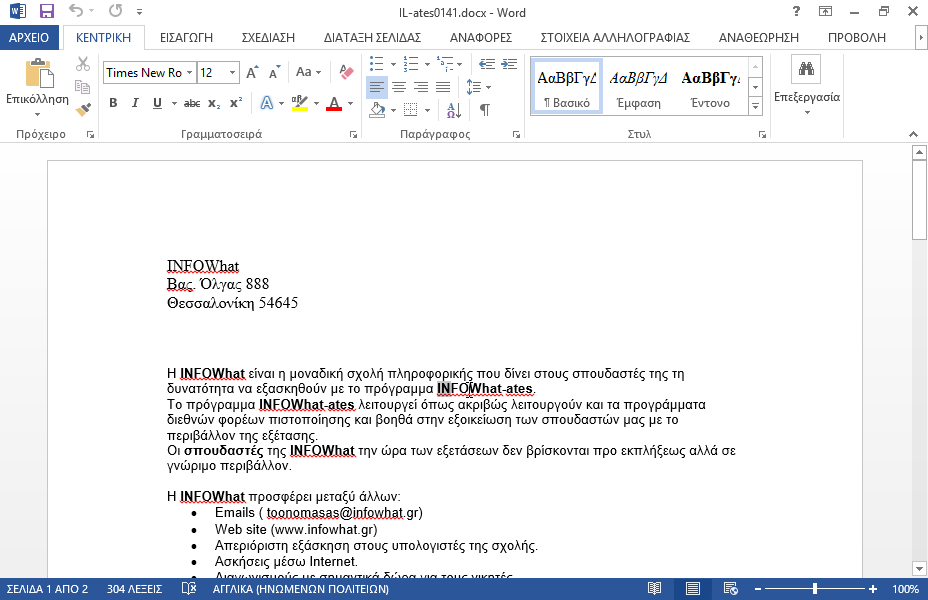Viewport: 928px width, 600px height.
Task: Expand the Styles gallery More button
Action: pos(755,107)
